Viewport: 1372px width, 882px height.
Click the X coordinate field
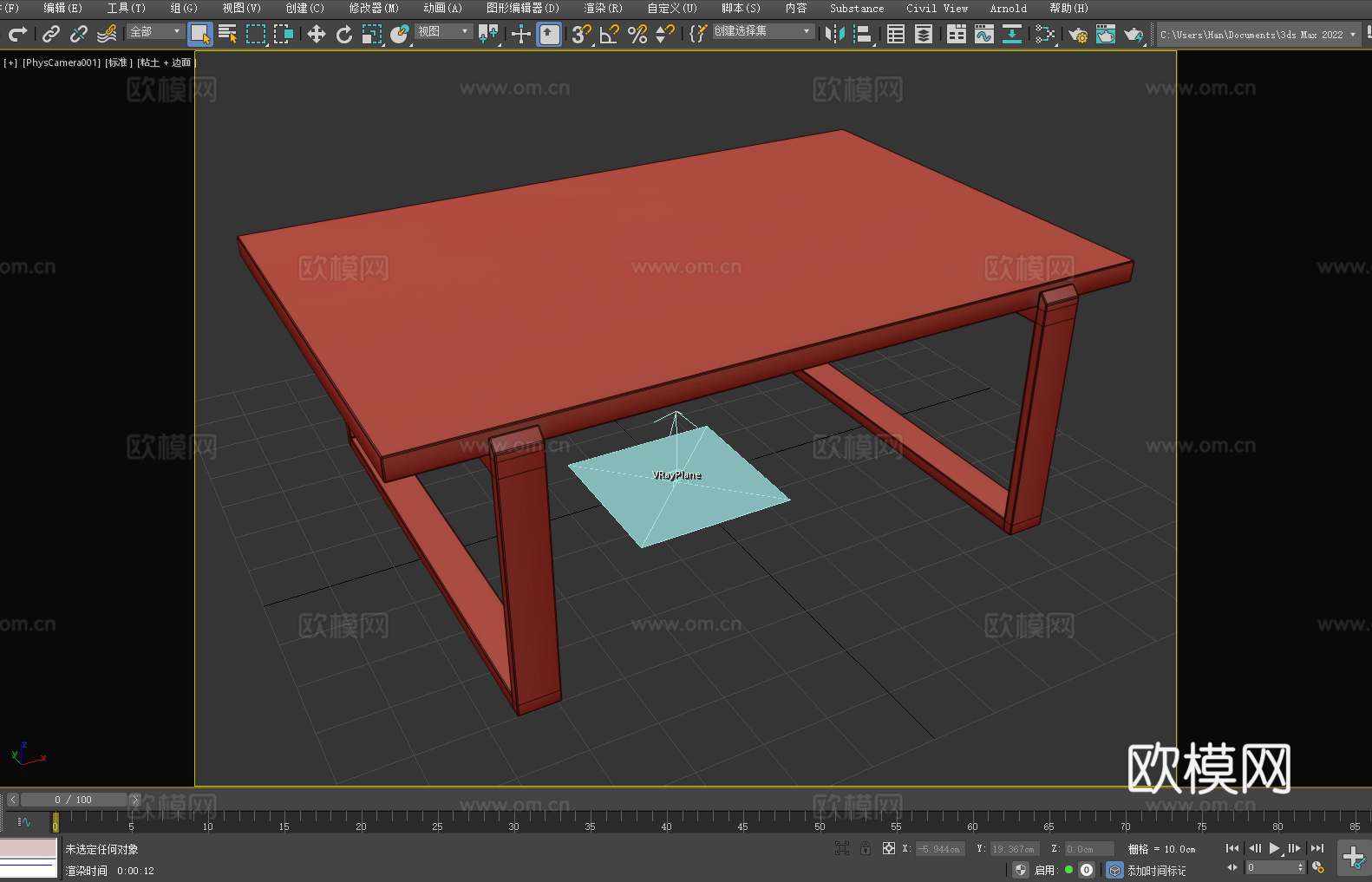click(x=940, y=849)
